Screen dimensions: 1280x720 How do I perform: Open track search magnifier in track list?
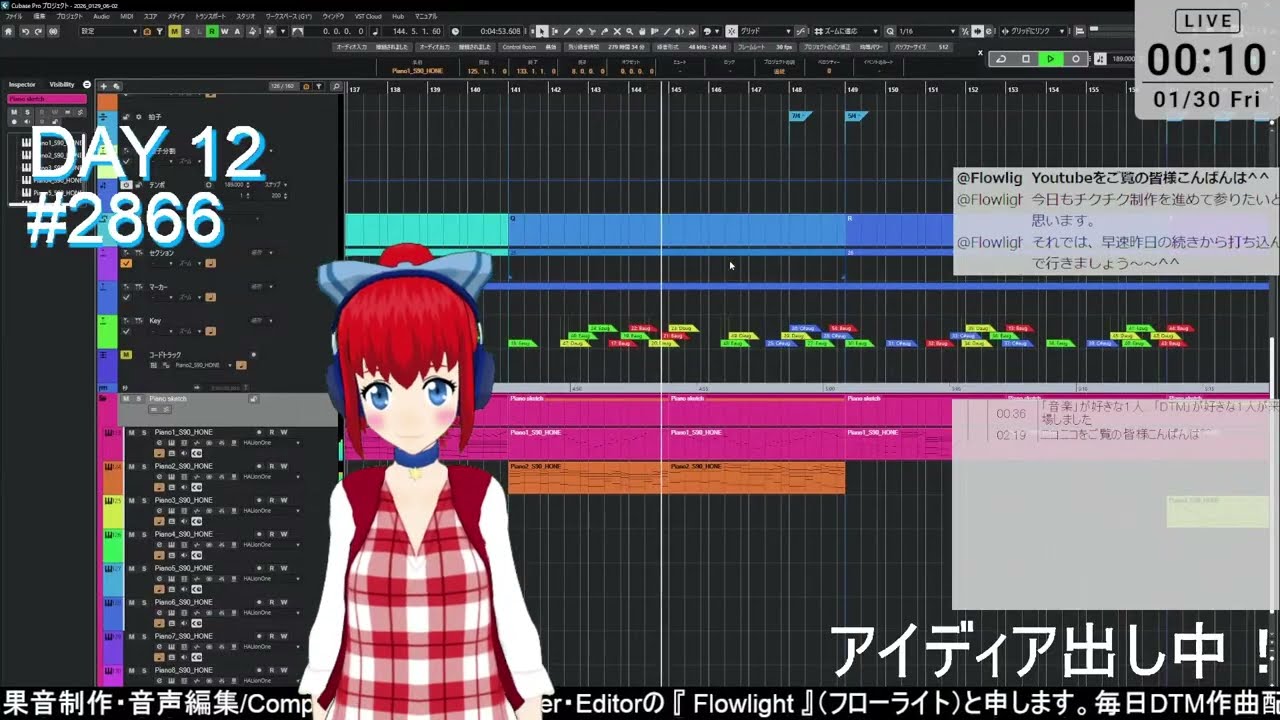click(337, 86)
